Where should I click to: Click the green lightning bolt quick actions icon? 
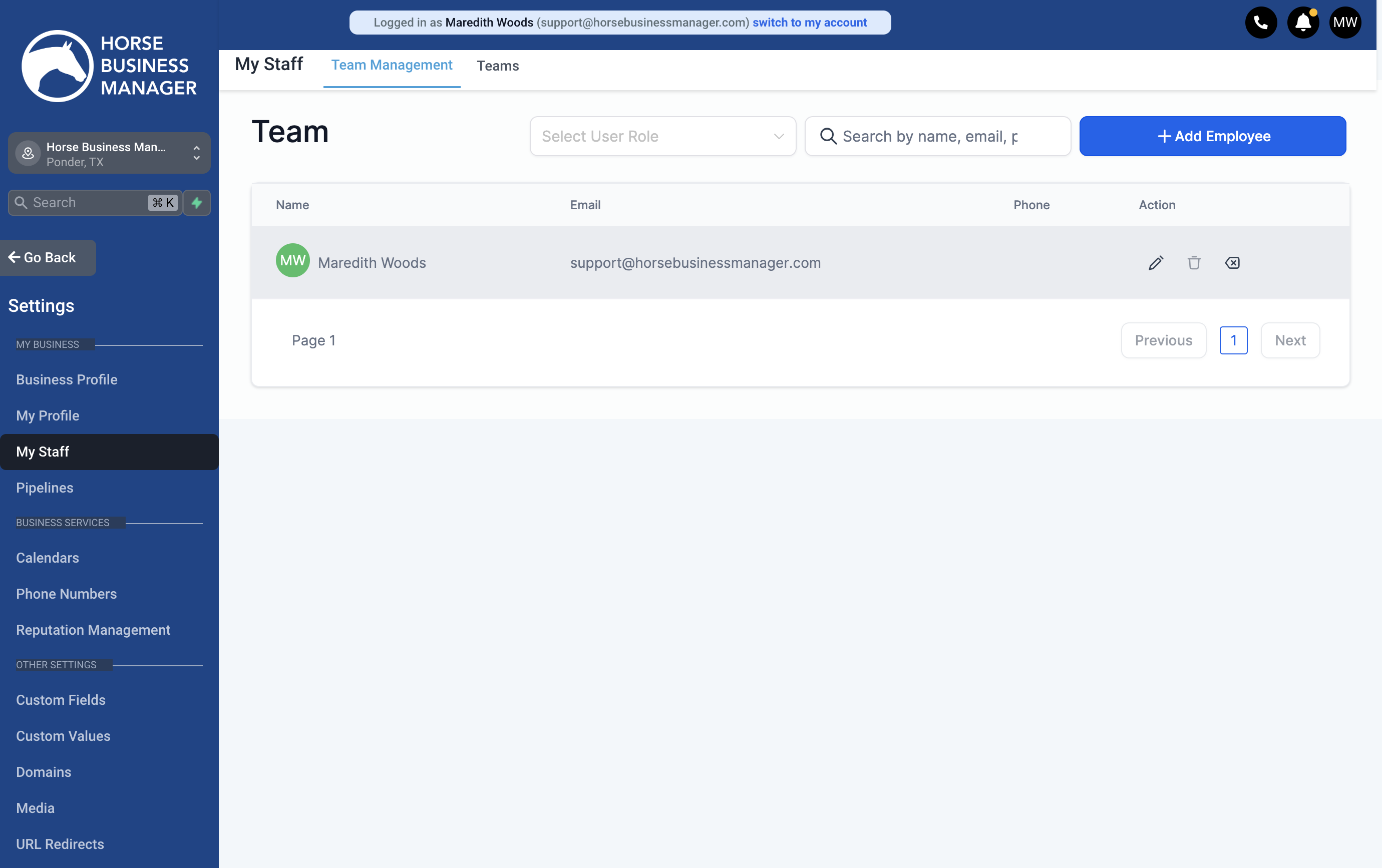click(x=197, y=203)
